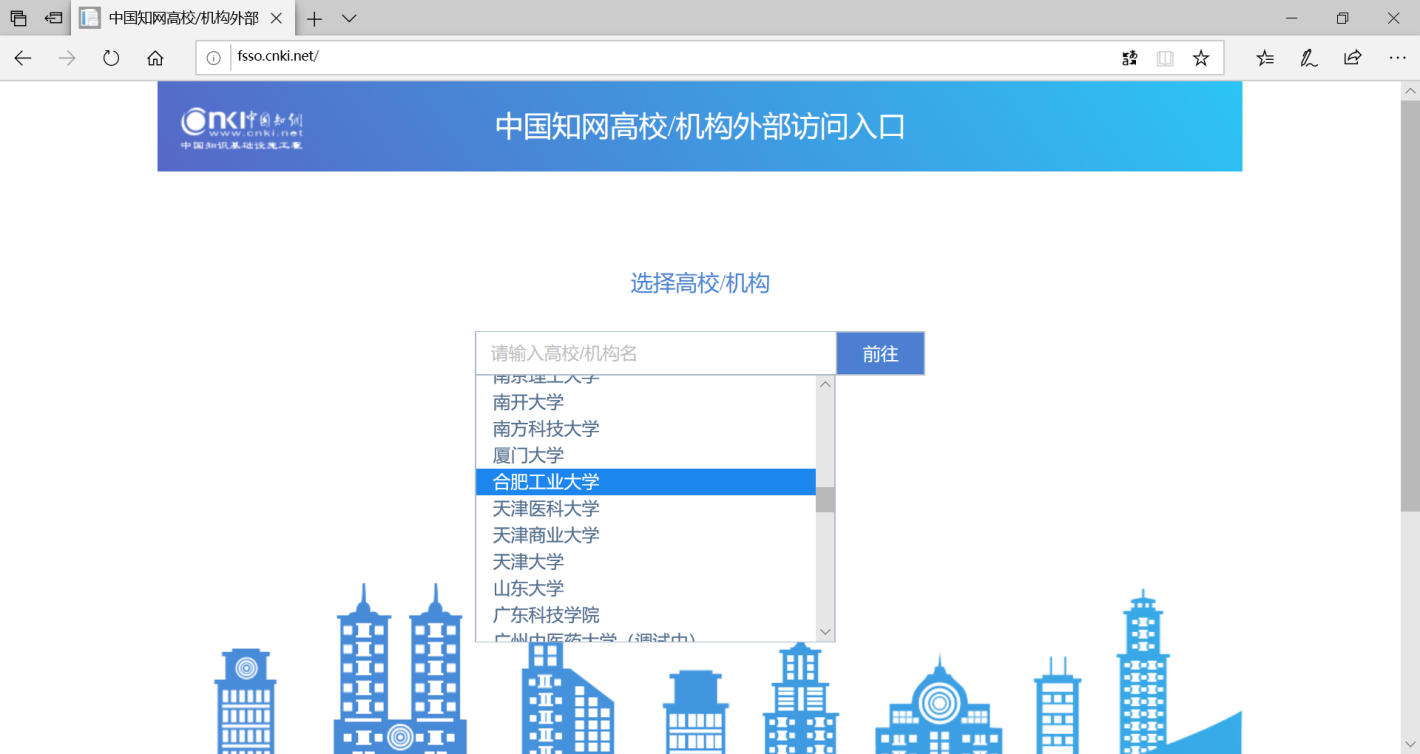Share this page

coord(1353,58)
